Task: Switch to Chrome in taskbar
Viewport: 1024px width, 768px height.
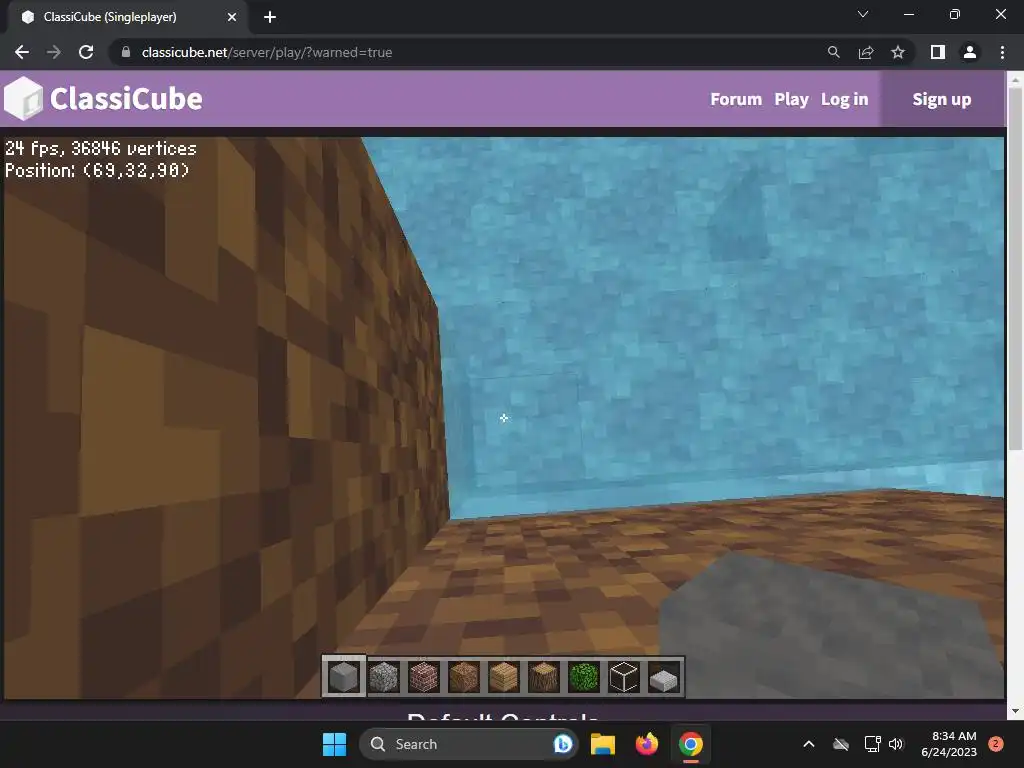Action: pos(690,744)
